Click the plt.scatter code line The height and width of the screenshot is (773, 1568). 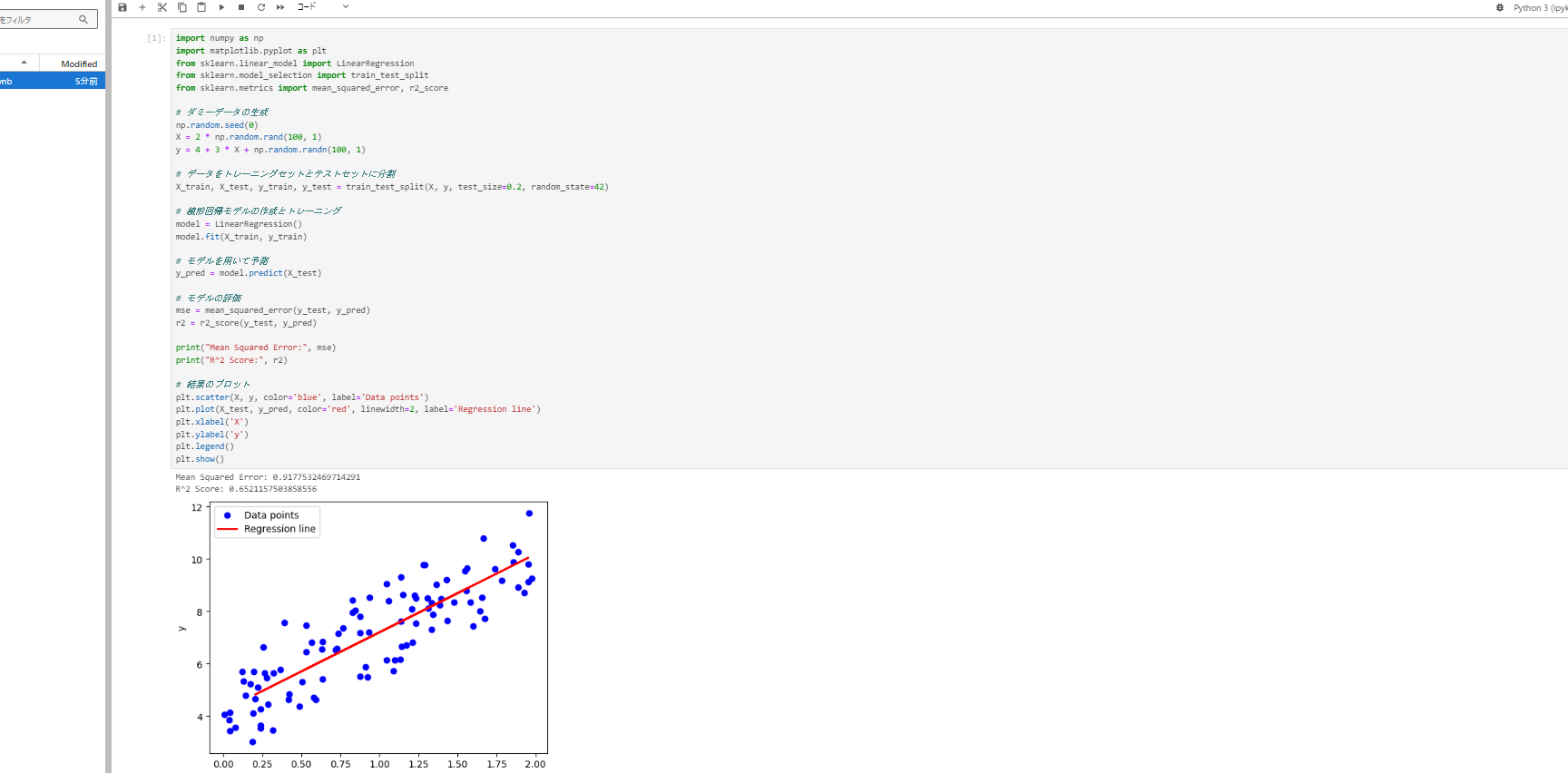tap(302, 397)
